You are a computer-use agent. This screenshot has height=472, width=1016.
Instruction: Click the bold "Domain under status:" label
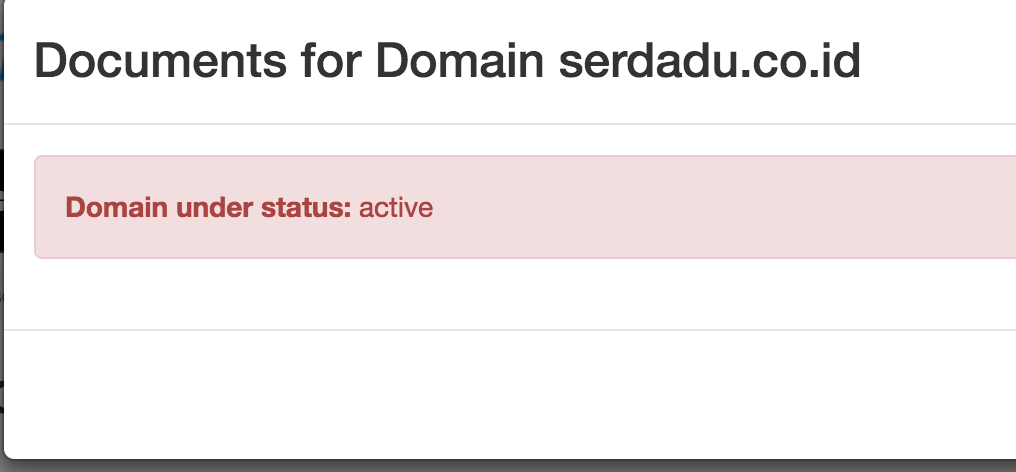[x=208, y=208]
